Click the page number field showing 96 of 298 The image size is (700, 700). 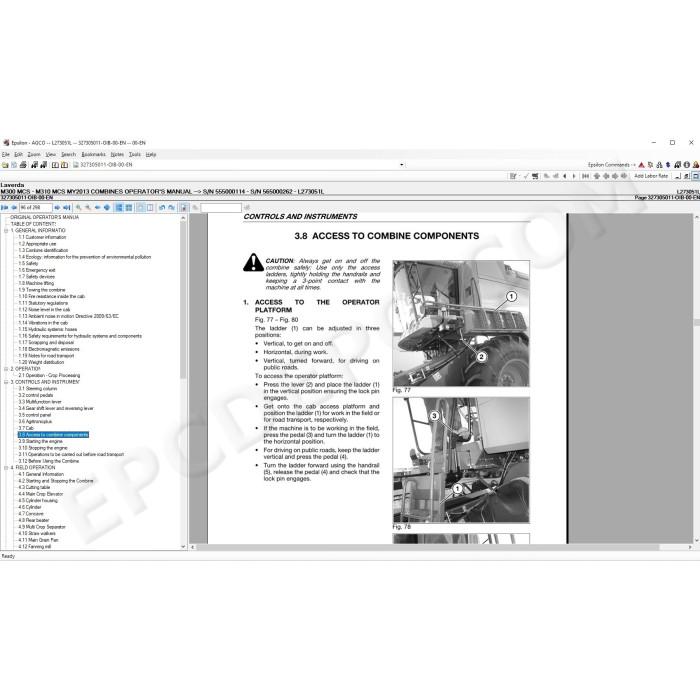point(36,208)
